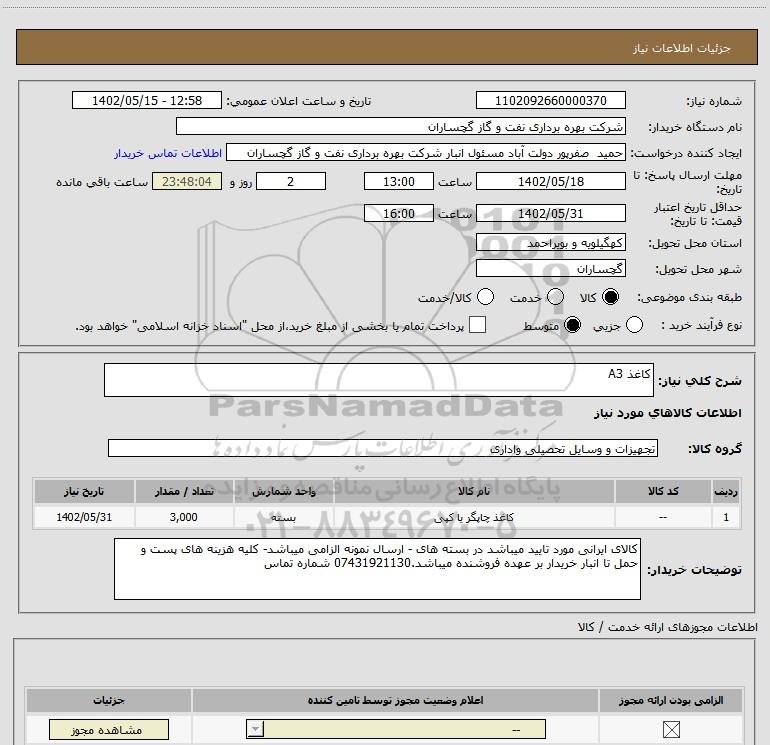Click the شهر محل تحویل field گچساران
The height and width of the screenshot is (745, 770).
click(x=550, y=268)
